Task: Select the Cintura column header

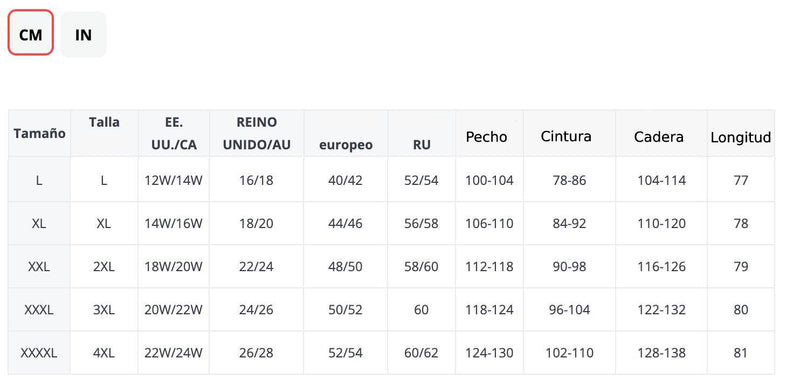Action: [x=566, y=136]
